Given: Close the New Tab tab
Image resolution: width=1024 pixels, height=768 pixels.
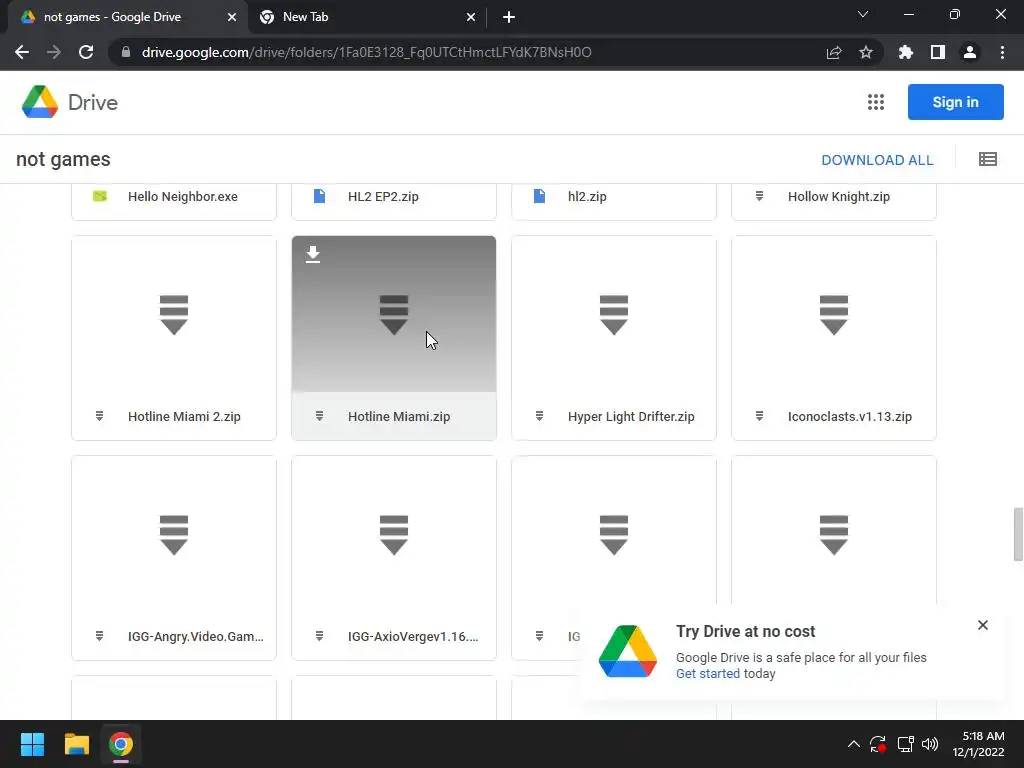Looking at the screenshot, I should tap(471, 17).
